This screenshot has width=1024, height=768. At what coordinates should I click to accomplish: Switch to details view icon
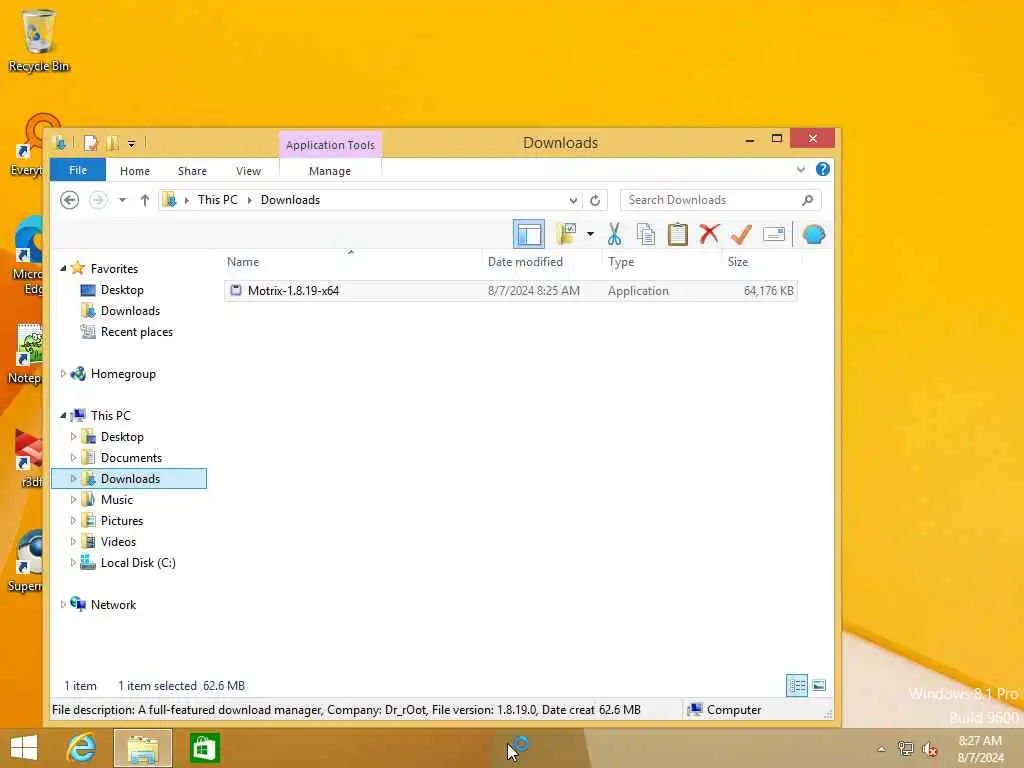coord(797,686)
